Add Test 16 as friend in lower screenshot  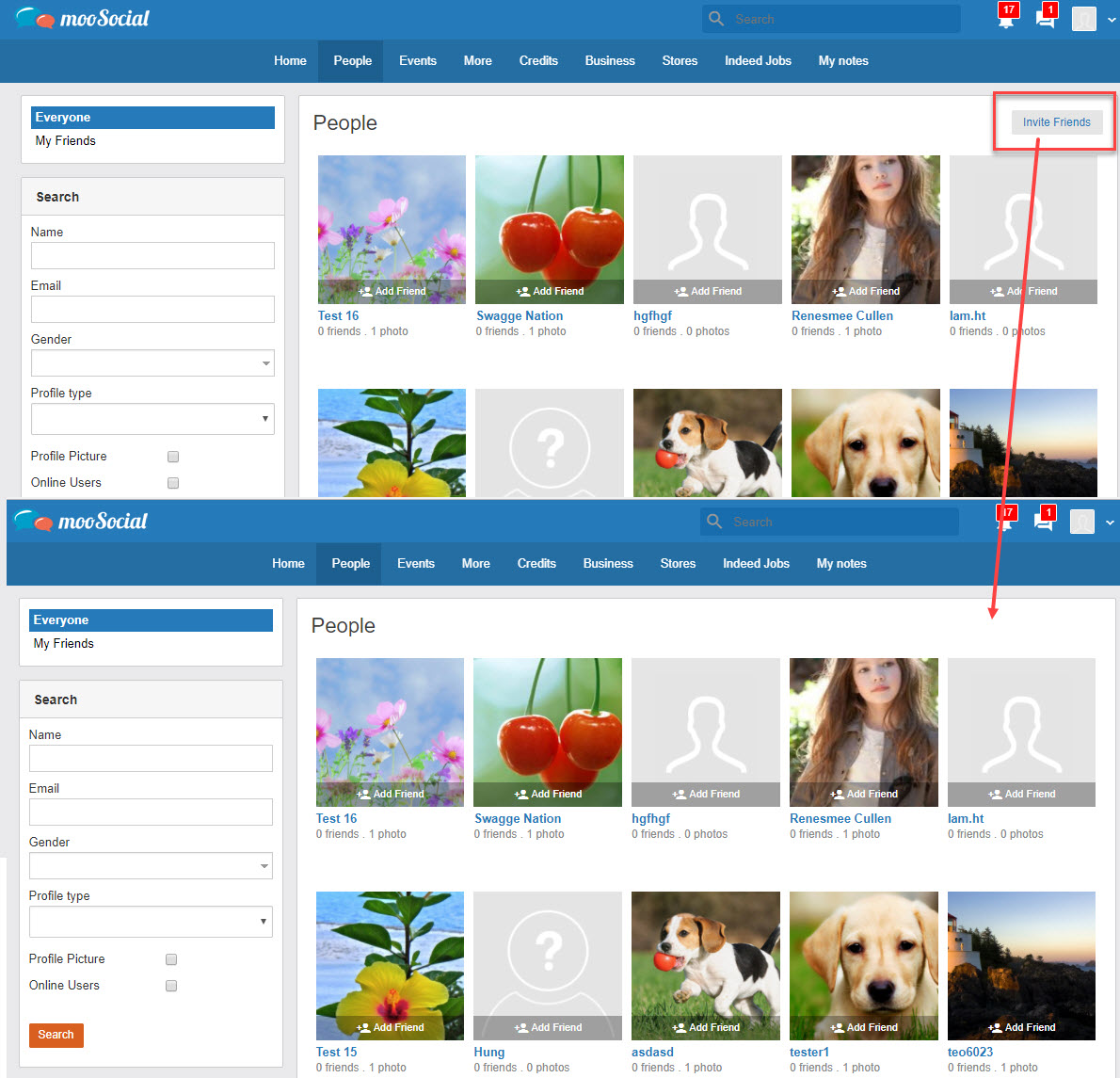click(391, 794)
